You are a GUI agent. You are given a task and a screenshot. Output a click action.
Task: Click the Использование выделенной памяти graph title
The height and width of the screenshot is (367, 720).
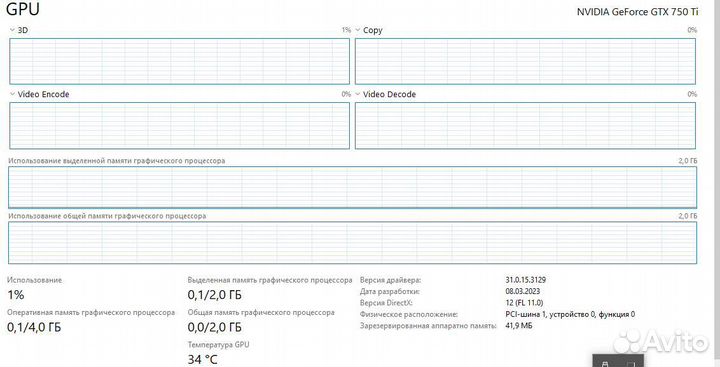[x=117, y=161]
